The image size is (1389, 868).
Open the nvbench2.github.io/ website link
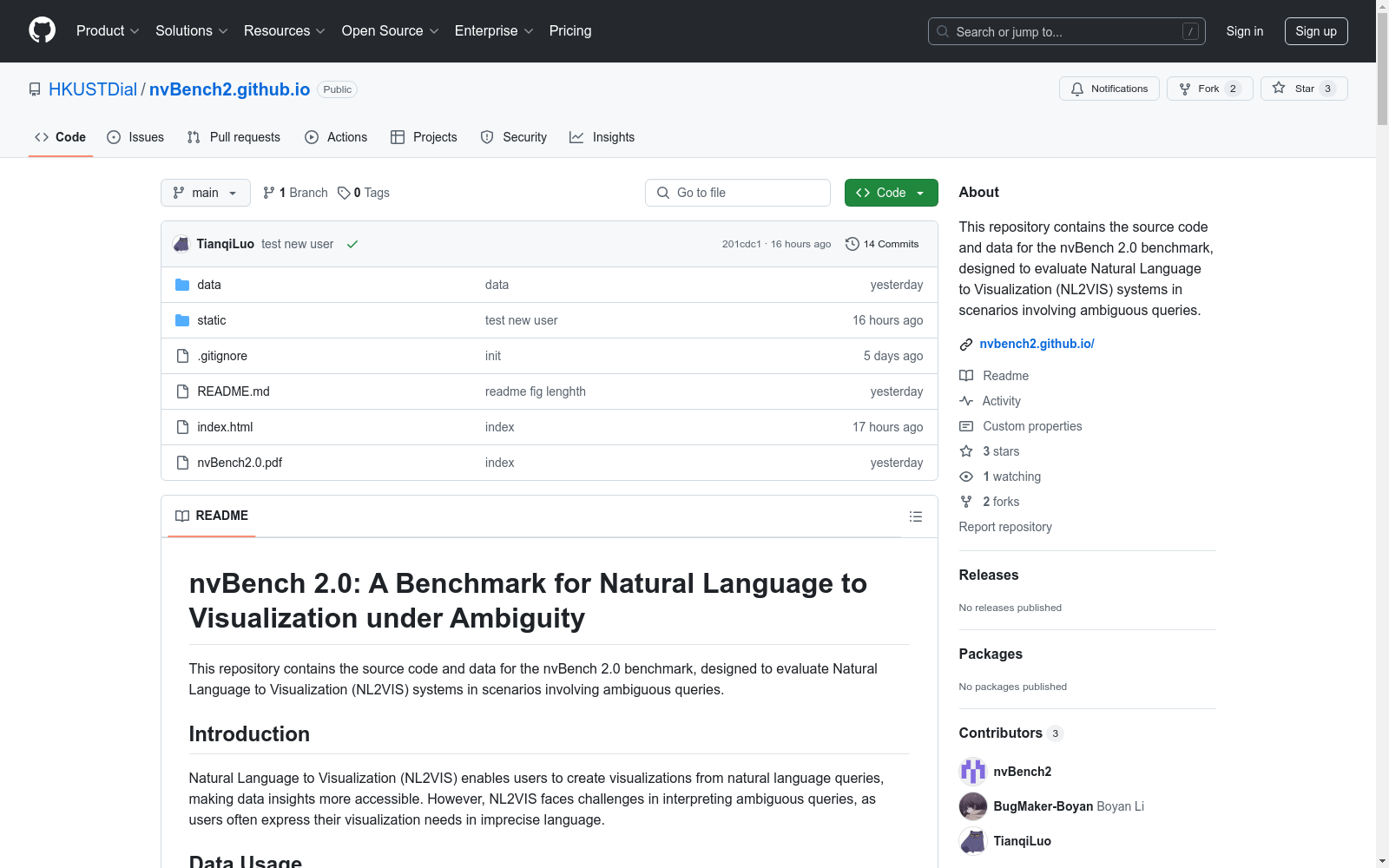point(1037,344)
